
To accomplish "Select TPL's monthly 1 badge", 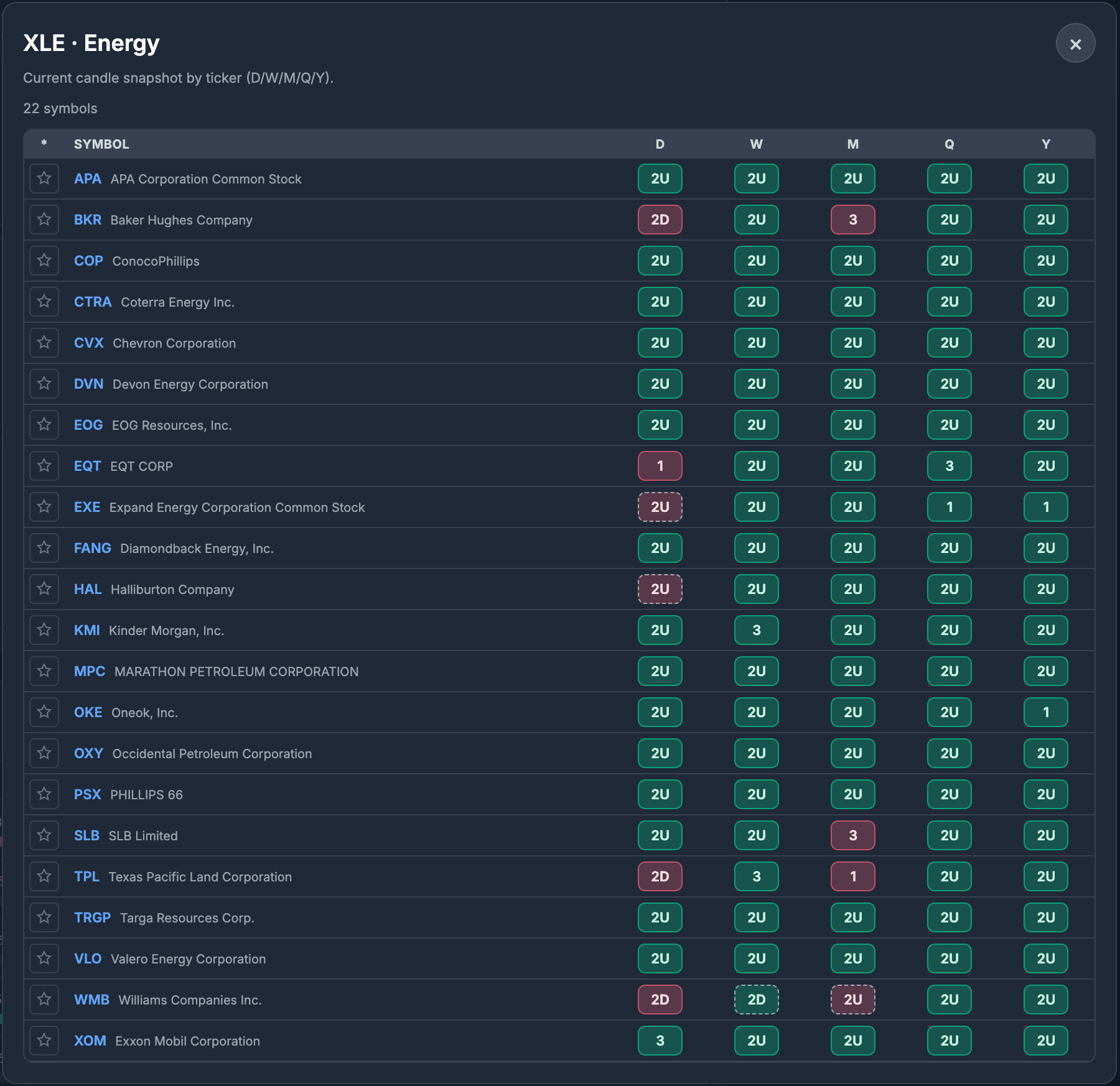I will tap(852, 876).
